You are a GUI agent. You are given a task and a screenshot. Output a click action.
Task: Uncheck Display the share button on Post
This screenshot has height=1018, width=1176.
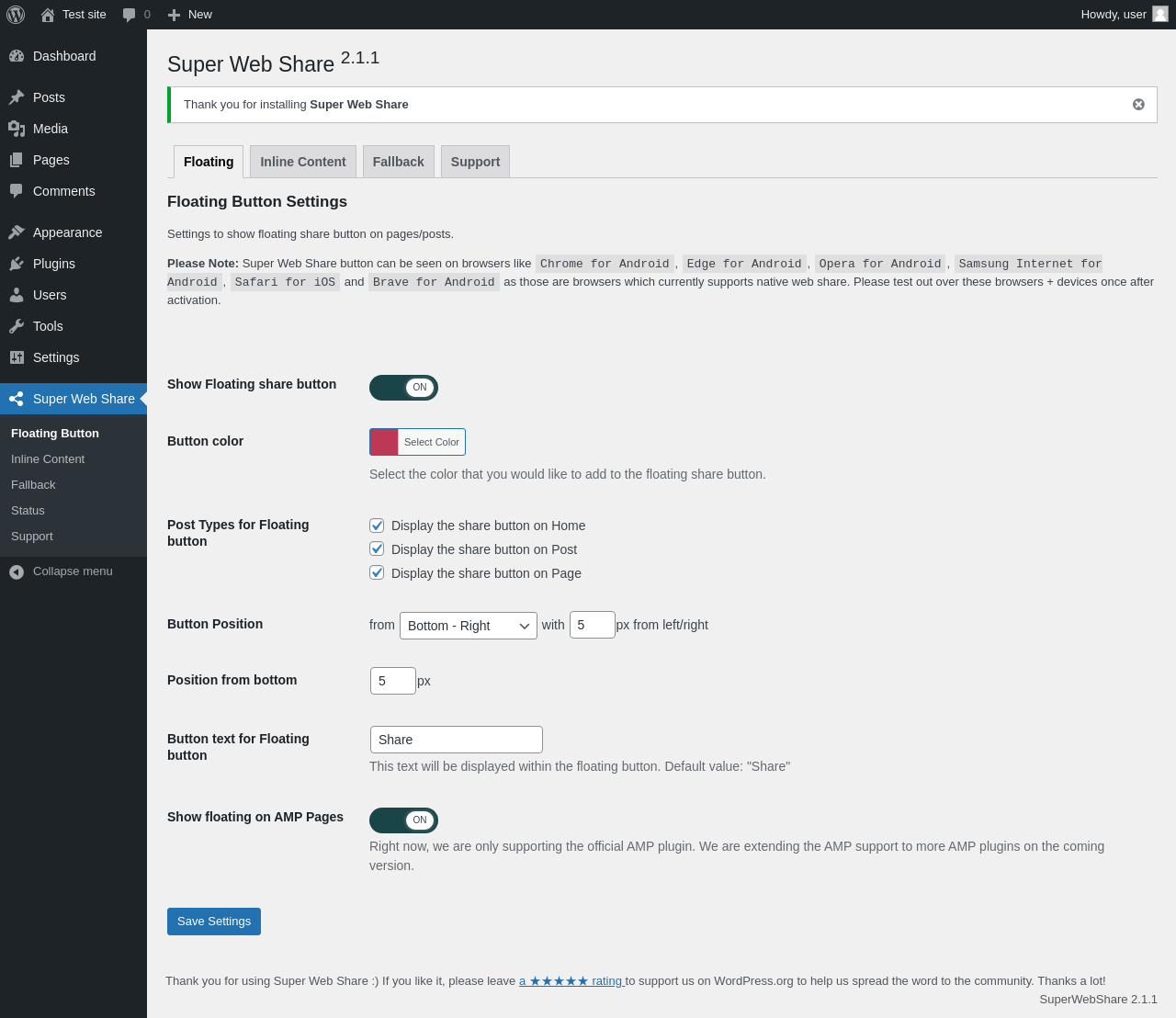pos(377,549)
